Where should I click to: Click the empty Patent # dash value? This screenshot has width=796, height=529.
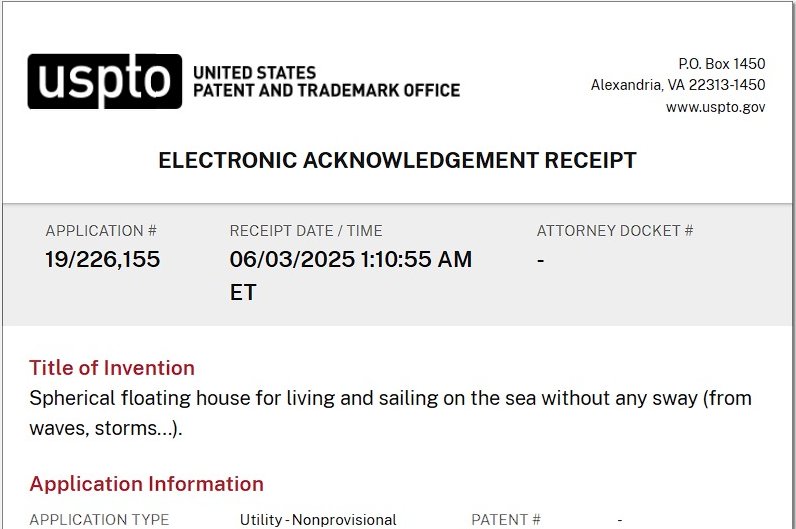(x=620, y=520)
